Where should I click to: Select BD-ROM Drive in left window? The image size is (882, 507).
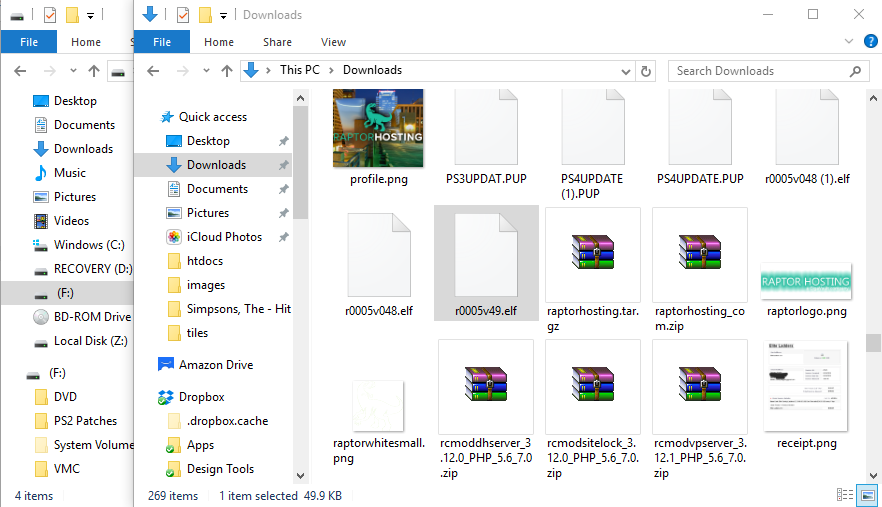click(x=92, y=317)
